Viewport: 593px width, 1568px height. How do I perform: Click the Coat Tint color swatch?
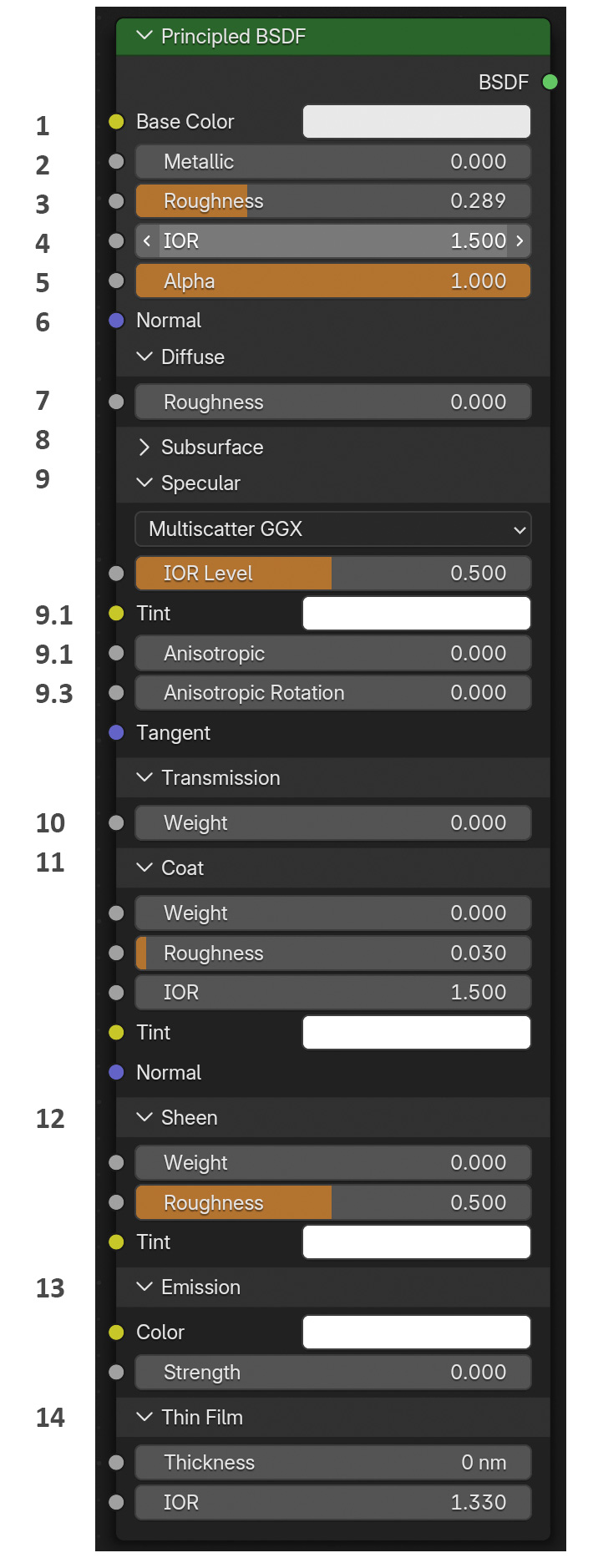[x=417, y=1033]
